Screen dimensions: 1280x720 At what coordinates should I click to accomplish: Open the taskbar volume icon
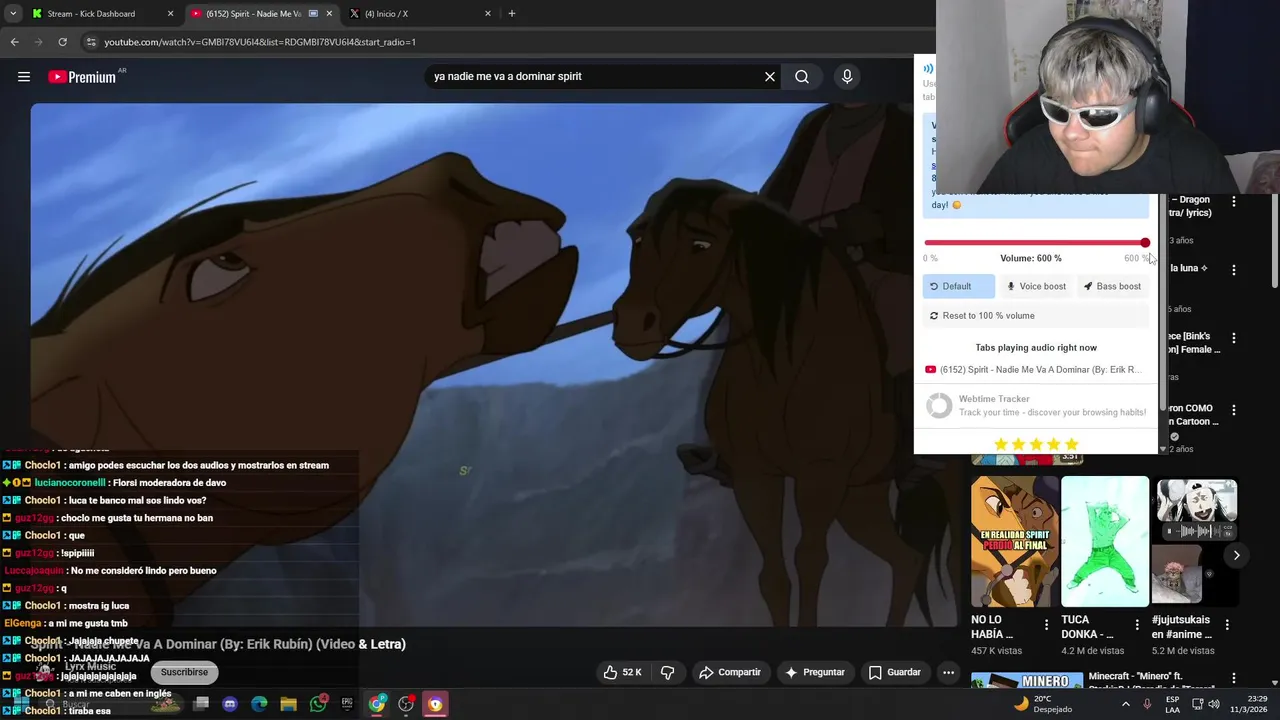[1214, 704]
